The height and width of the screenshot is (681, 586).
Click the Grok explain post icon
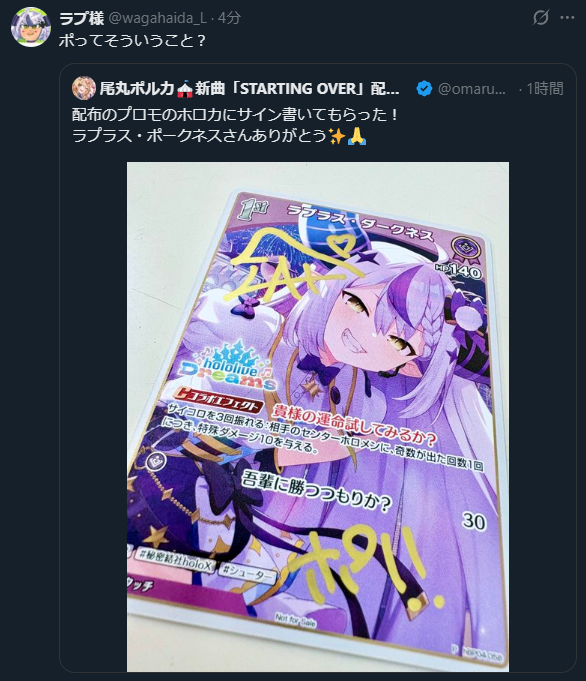point(541,18)
